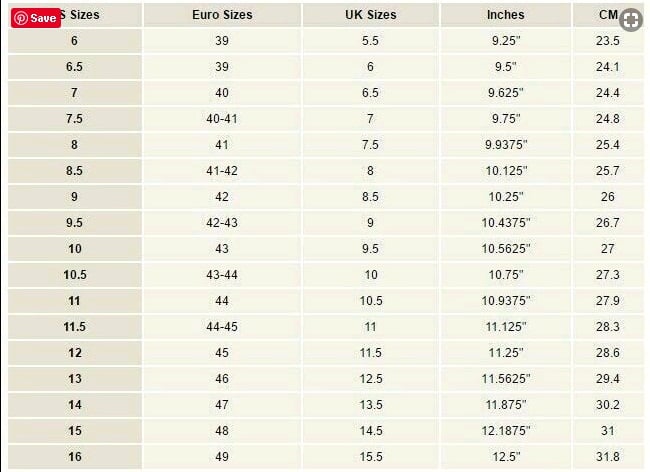
Task: Click the 9.9375" inches cell
Action: point(505,144)
